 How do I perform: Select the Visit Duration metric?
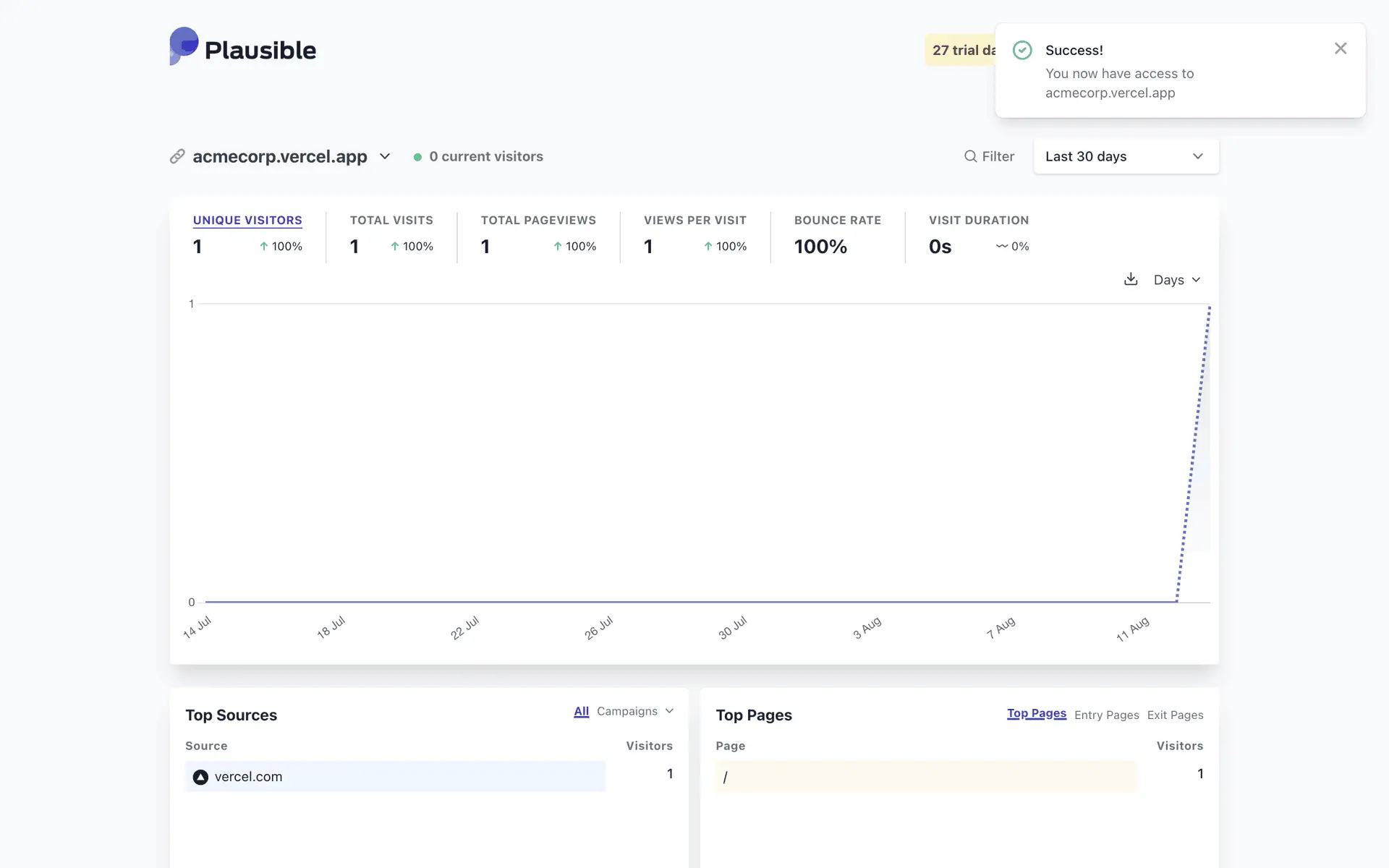(978, 221)
